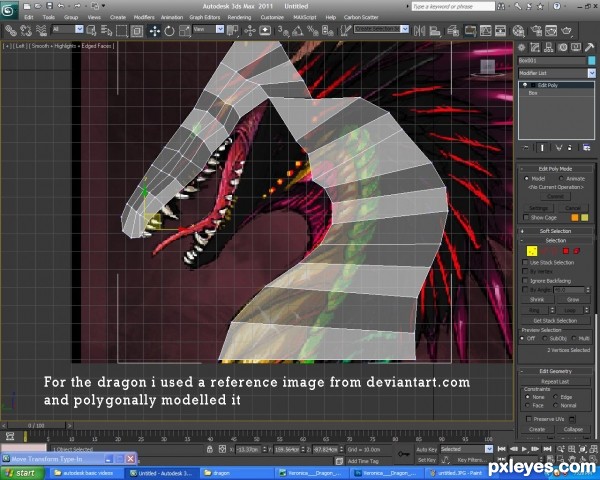The height and width of the screenshot is (480, 600).
Task: Toggle the Percent Snap icon
Action: pyautogui.click(x=313, y=31)
